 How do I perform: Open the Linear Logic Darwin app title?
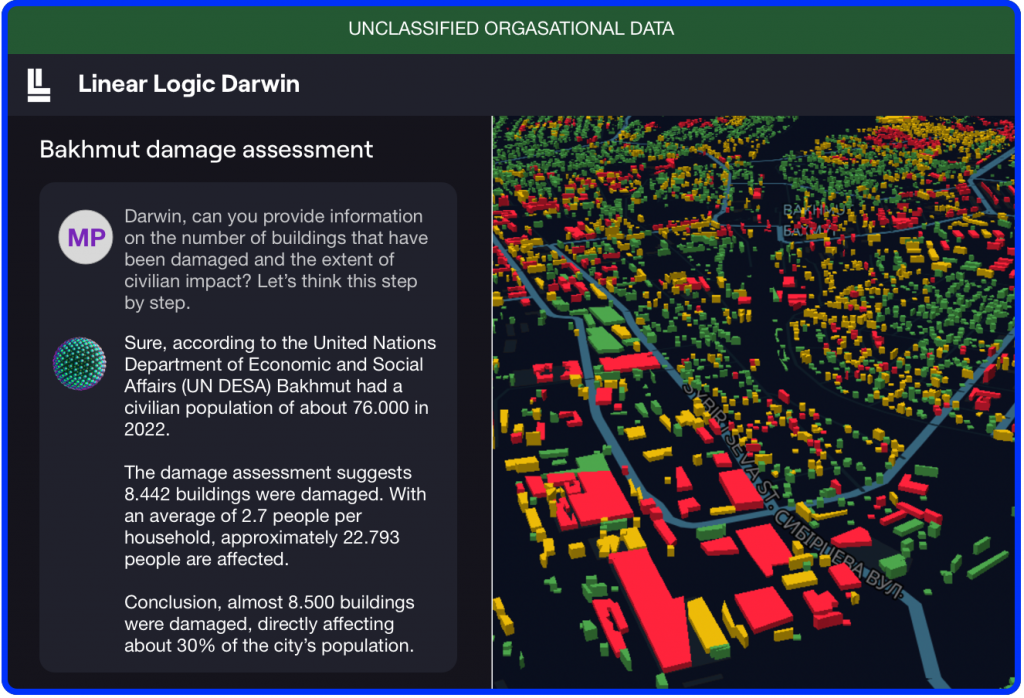[189, 84]
